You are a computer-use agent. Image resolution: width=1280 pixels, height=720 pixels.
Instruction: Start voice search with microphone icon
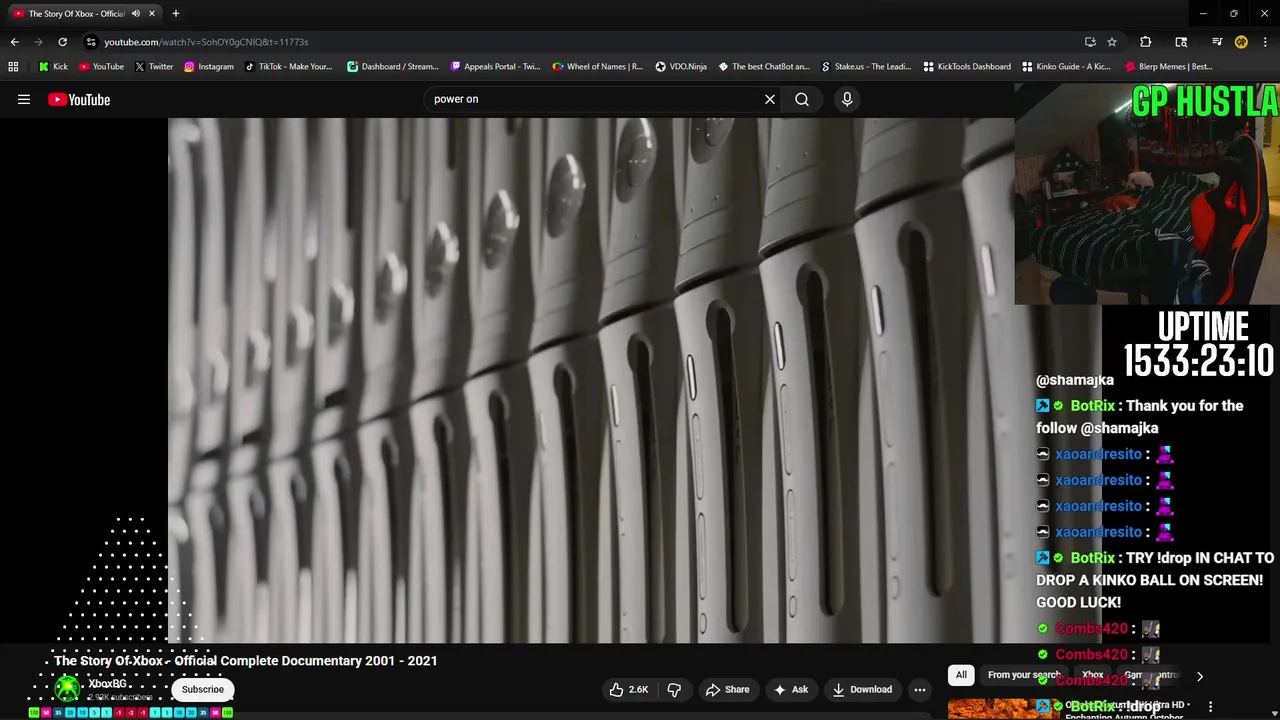pos(847,99)
